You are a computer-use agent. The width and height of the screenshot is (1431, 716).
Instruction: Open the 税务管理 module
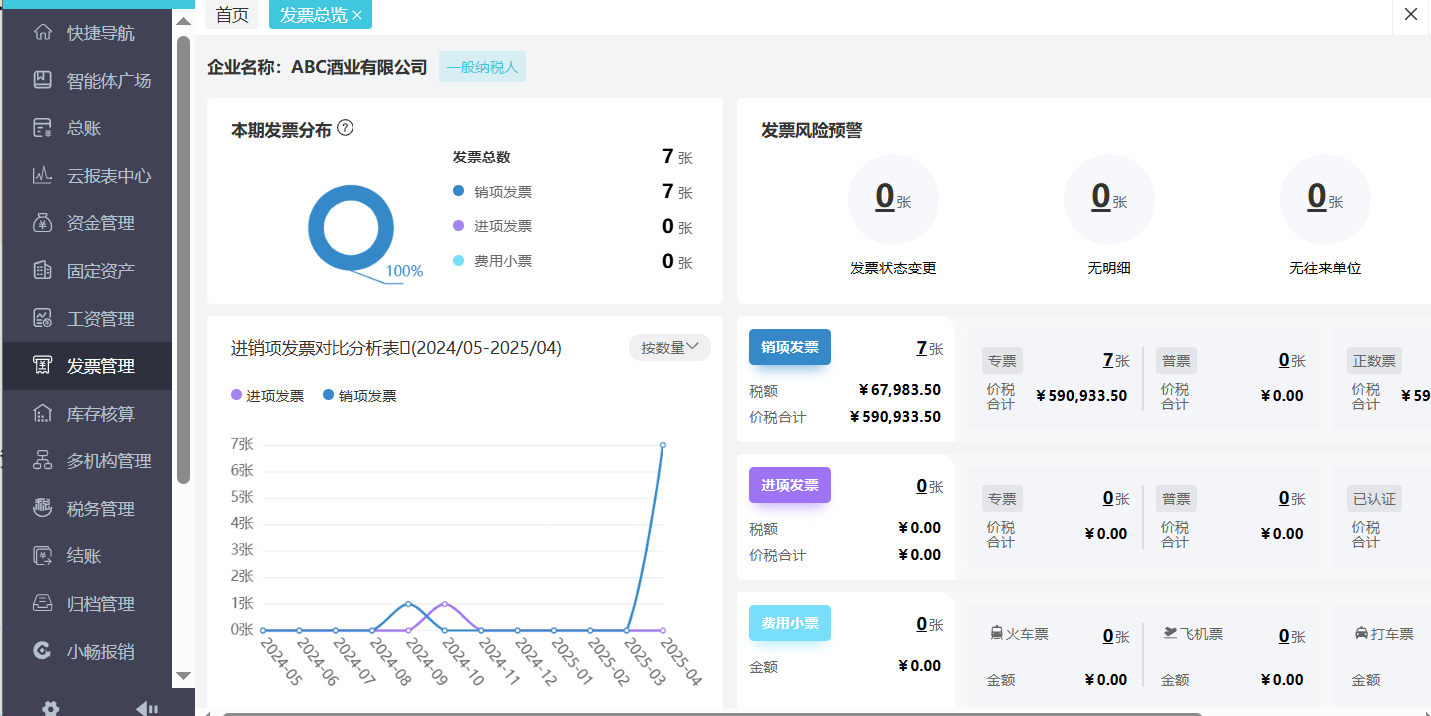(x=87, y=507)
